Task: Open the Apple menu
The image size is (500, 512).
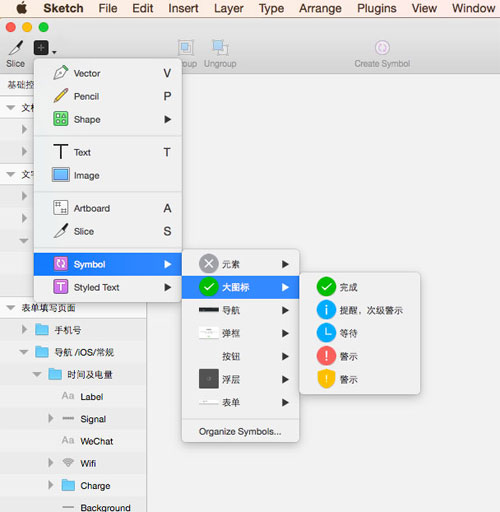Action: point(21,8)
